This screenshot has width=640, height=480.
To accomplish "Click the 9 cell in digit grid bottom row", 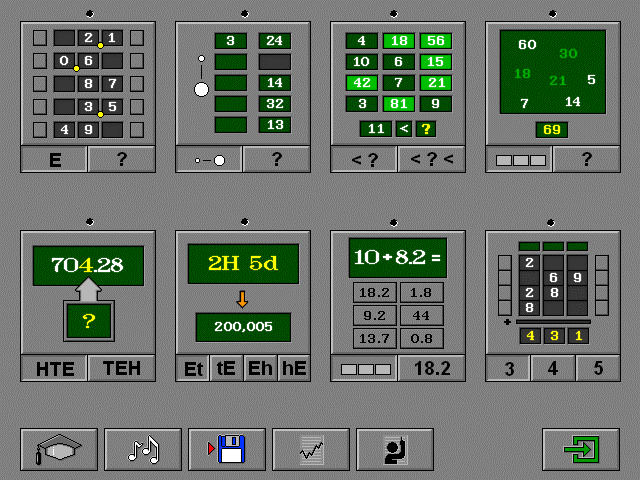I will tap(88, 130).
